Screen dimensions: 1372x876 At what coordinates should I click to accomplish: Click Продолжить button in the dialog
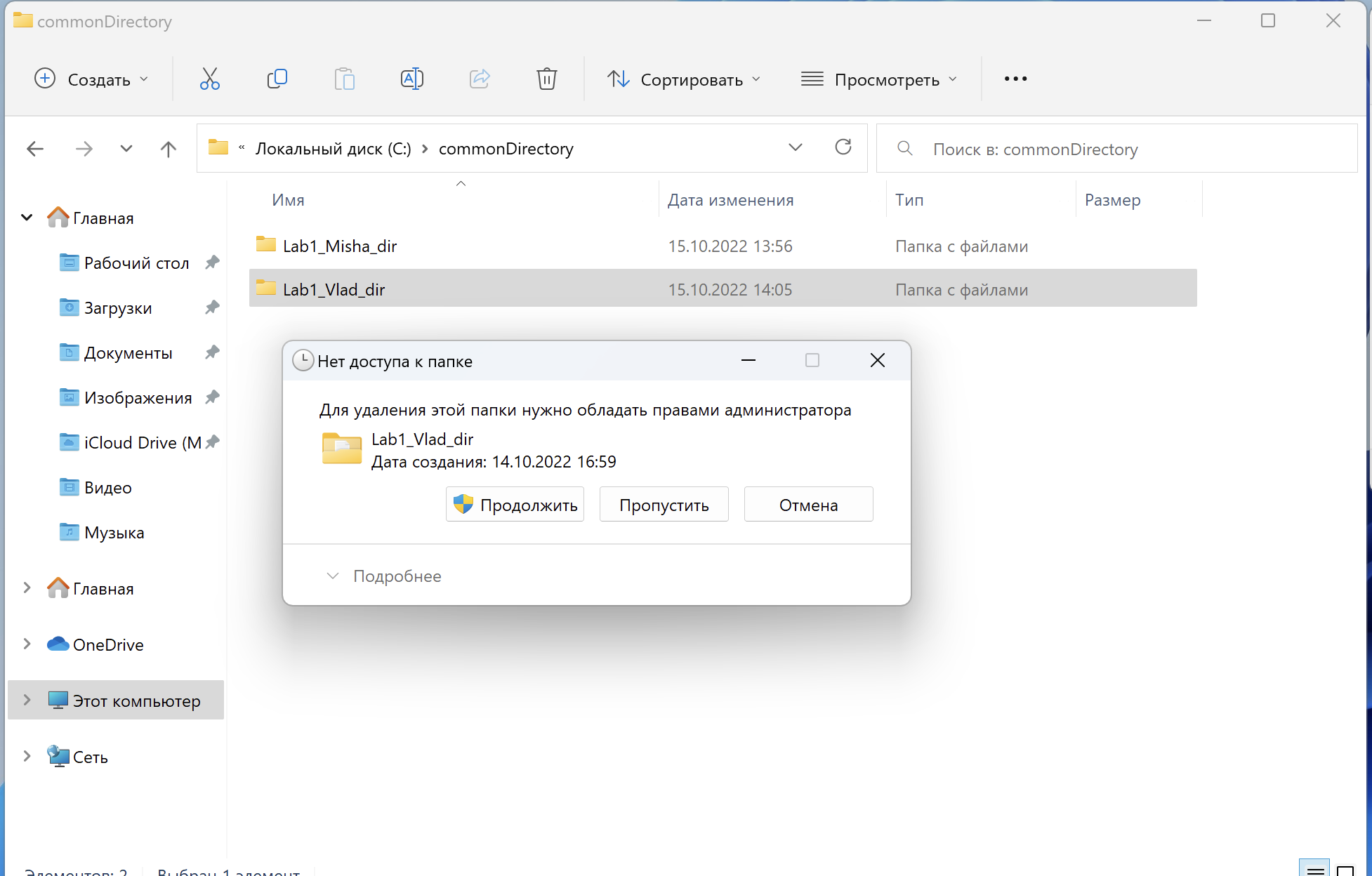(x=515, y=505)
